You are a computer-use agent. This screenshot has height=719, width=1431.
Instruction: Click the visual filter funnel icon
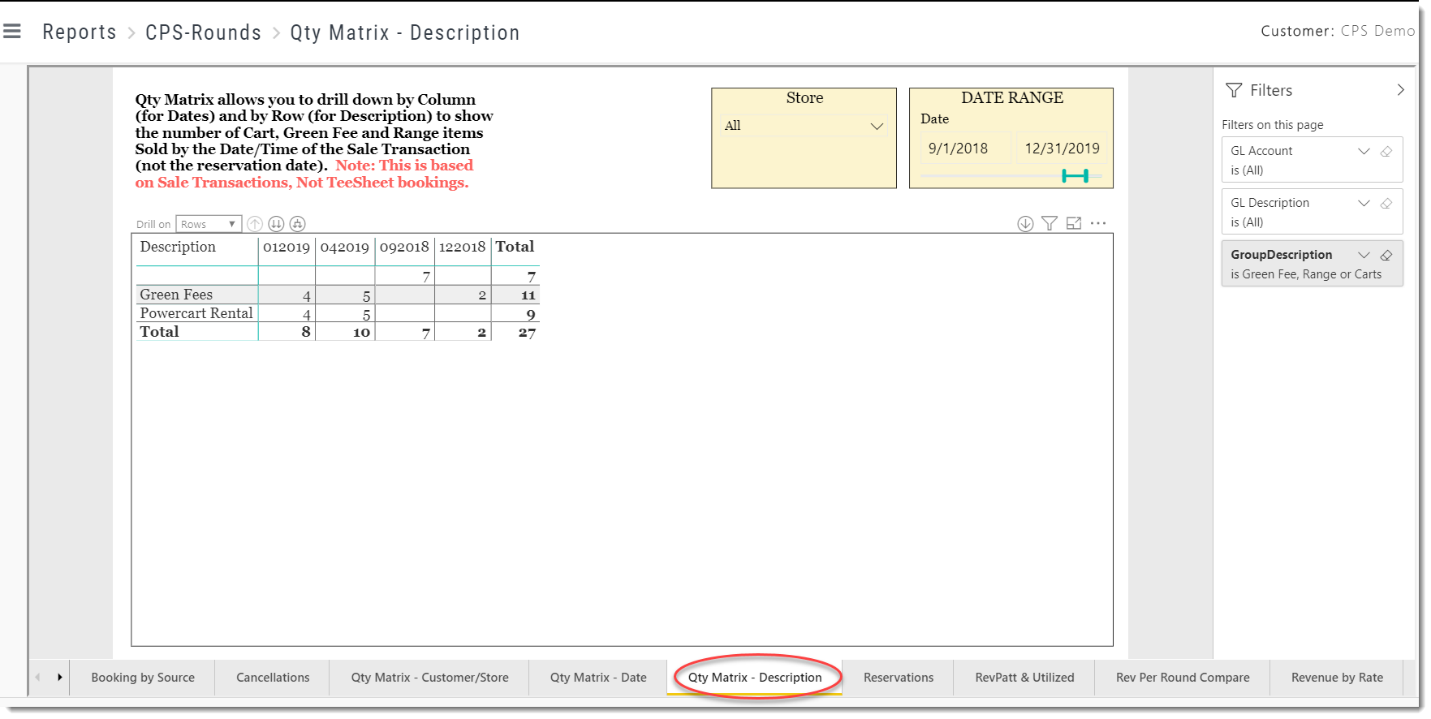[1049, 224]
